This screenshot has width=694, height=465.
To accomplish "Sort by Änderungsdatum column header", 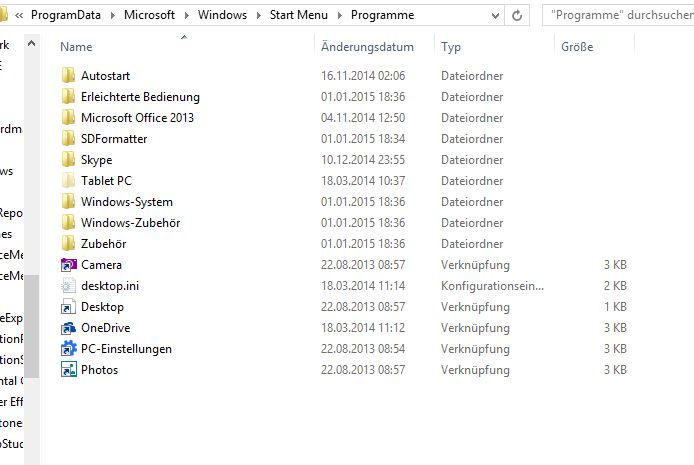I will (367, 47).
